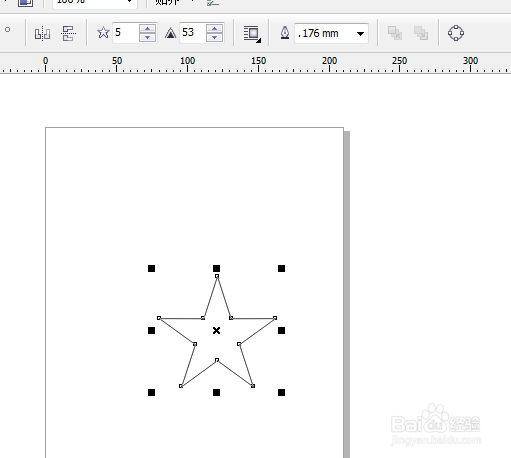The image size is (511, 458).
Task: Click the ruler mark labeled 0
Action: 45,61
